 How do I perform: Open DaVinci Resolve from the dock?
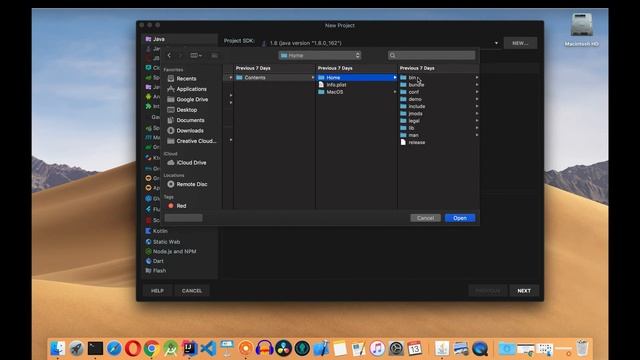(283, 349)
